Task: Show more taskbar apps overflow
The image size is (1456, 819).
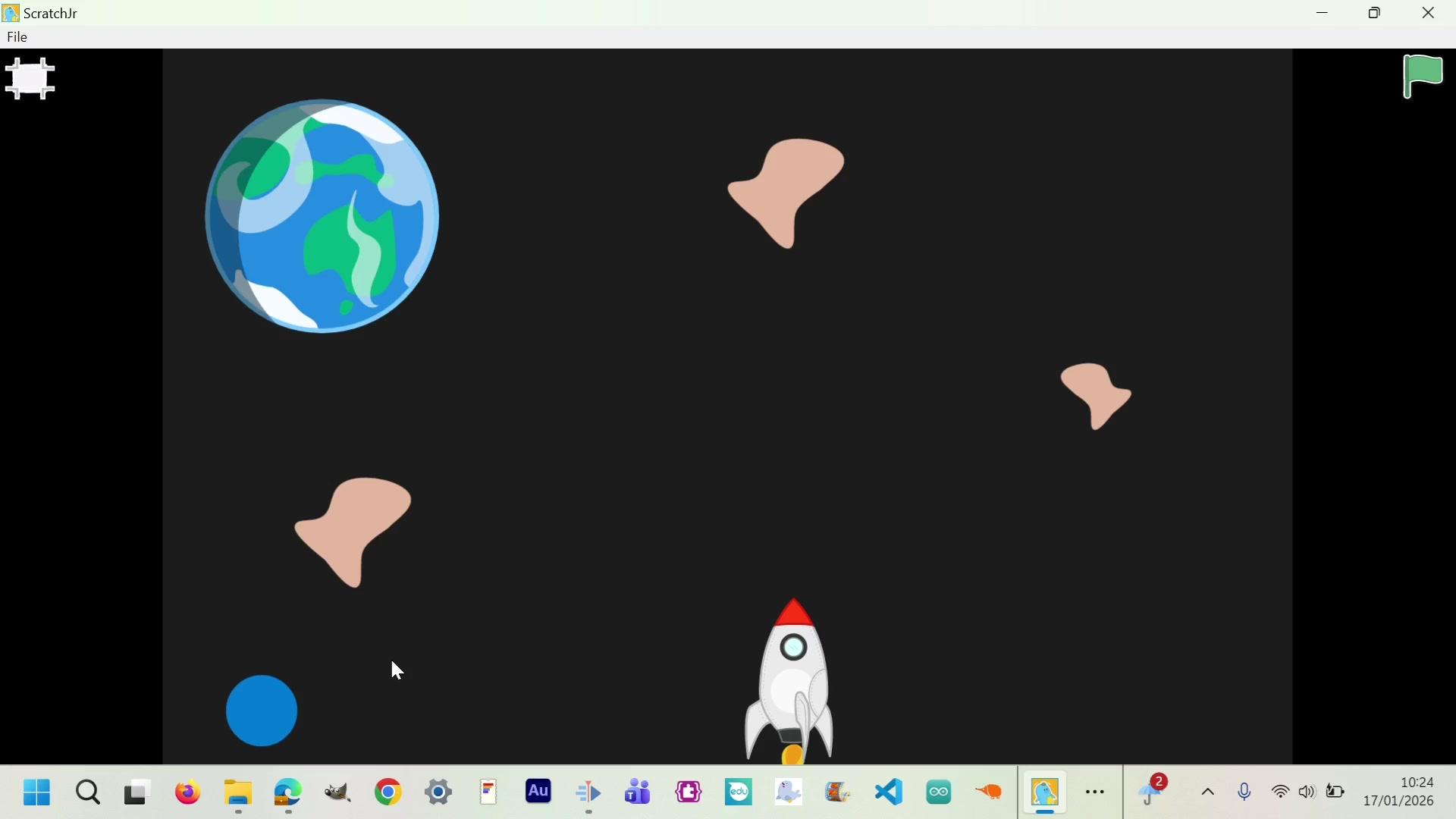Action: [1097, 793]
